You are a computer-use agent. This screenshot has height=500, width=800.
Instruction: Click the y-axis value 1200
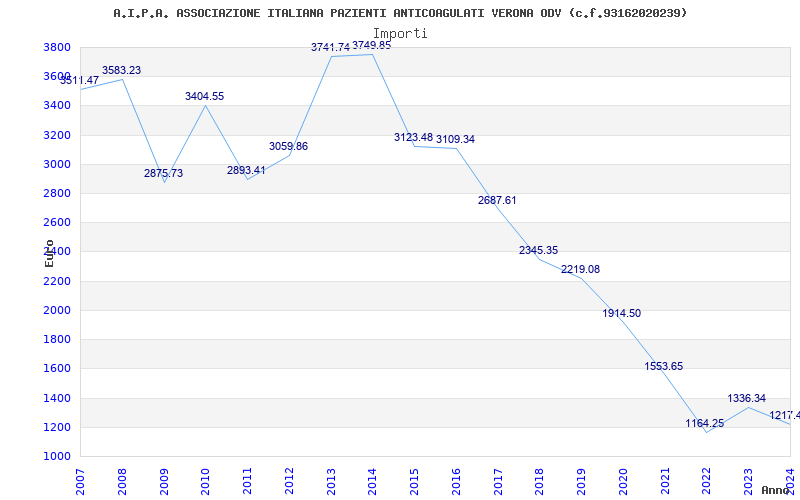58,427
